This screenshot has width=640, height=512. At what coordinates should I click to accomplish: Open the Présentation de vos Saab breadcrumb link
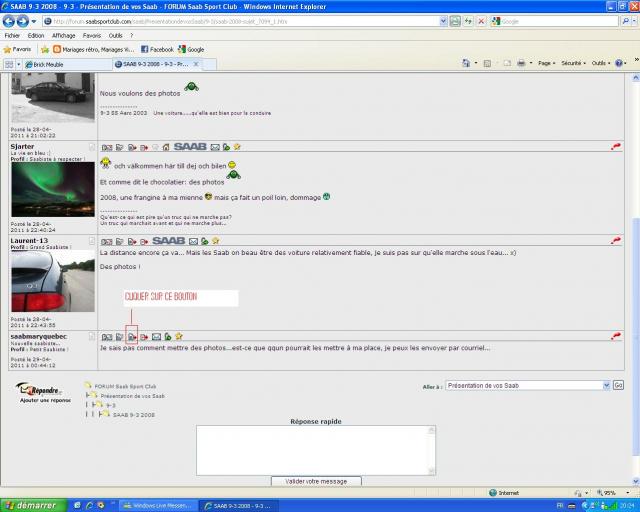[x=132, y=396]
